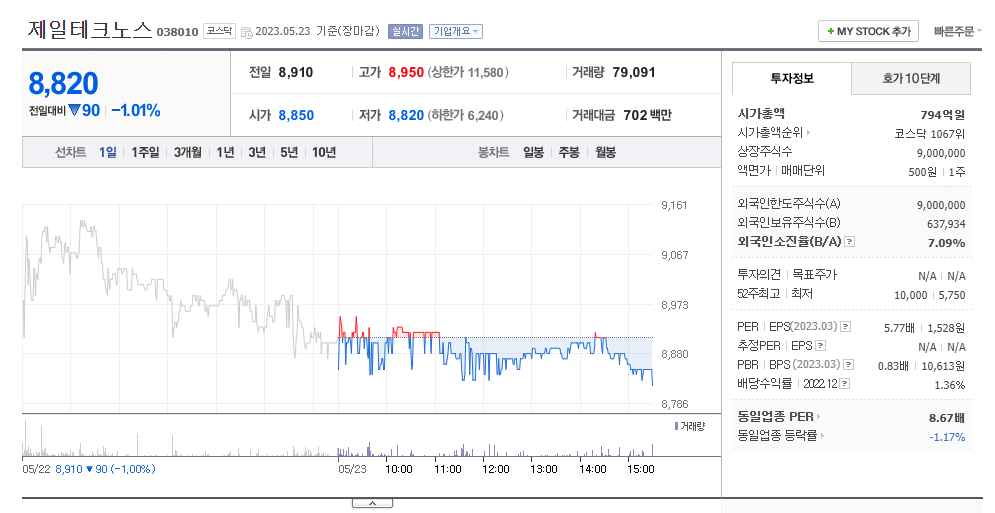Click the arrow next to 동일업종 등락률

[x=822, y=436]
